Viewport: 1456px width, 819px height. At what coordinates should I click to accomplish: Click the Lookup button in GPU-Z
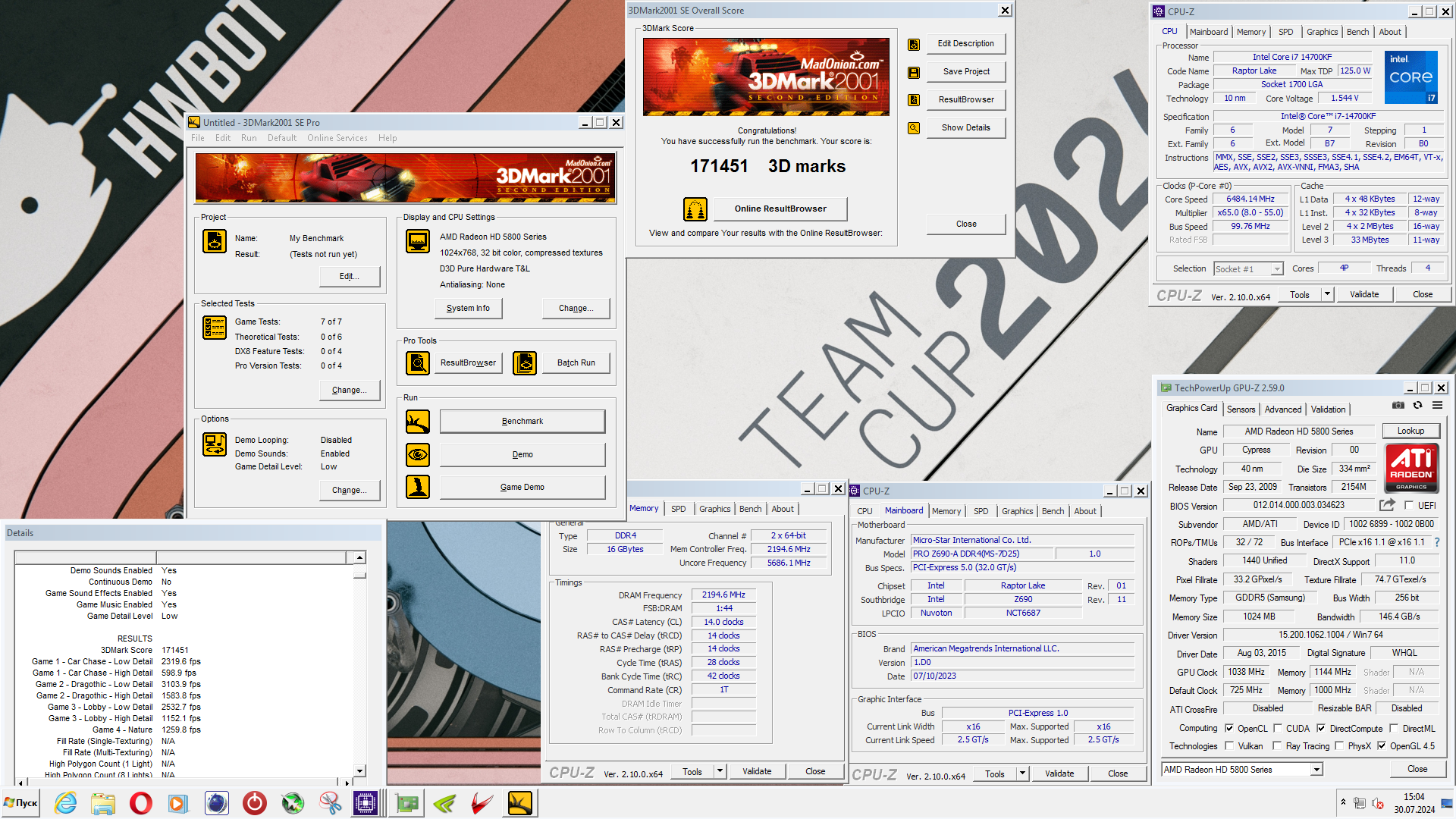1410,431
